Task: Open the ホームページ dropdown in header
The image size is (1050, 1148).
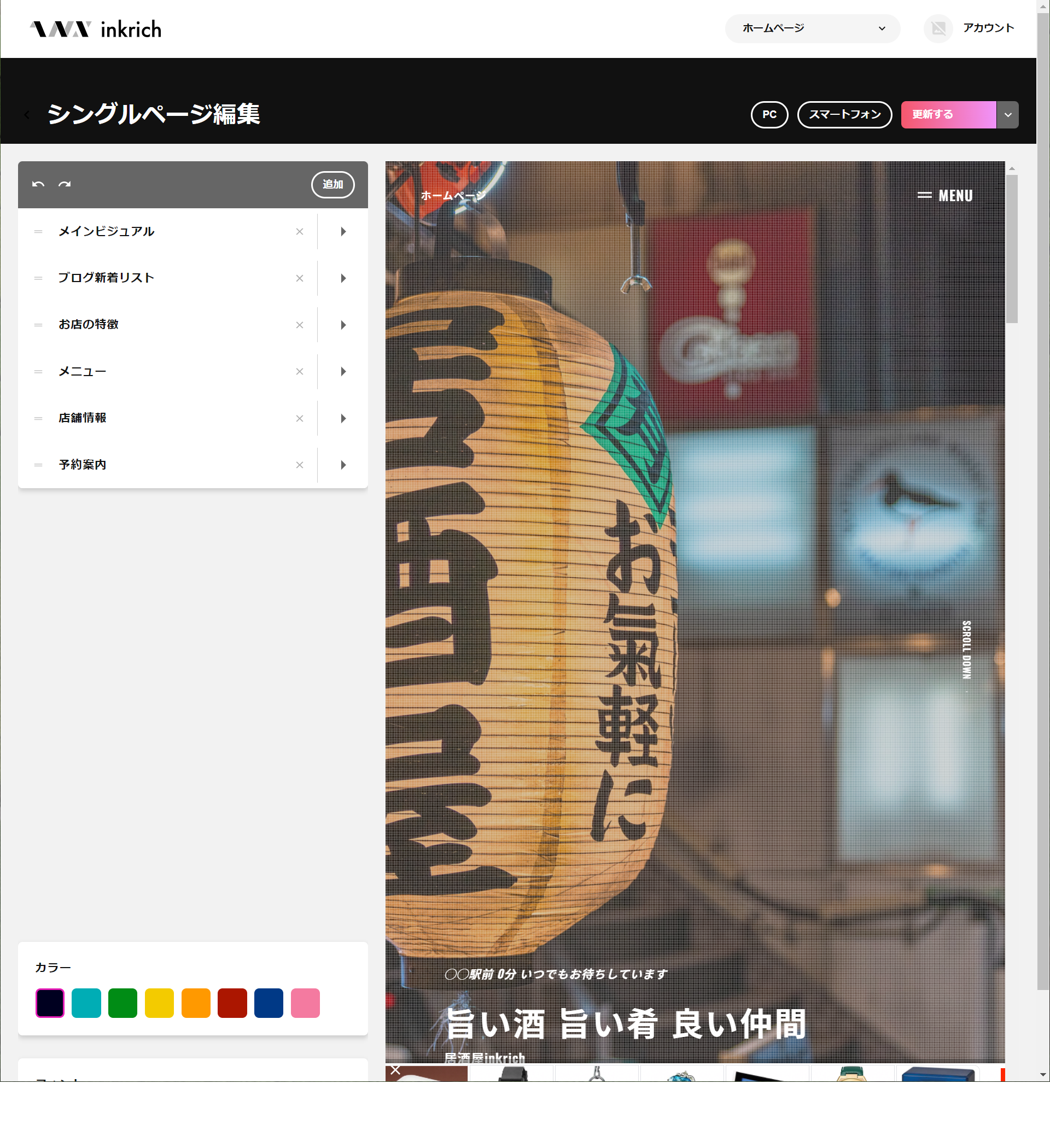Action: (x=812, y=28)
